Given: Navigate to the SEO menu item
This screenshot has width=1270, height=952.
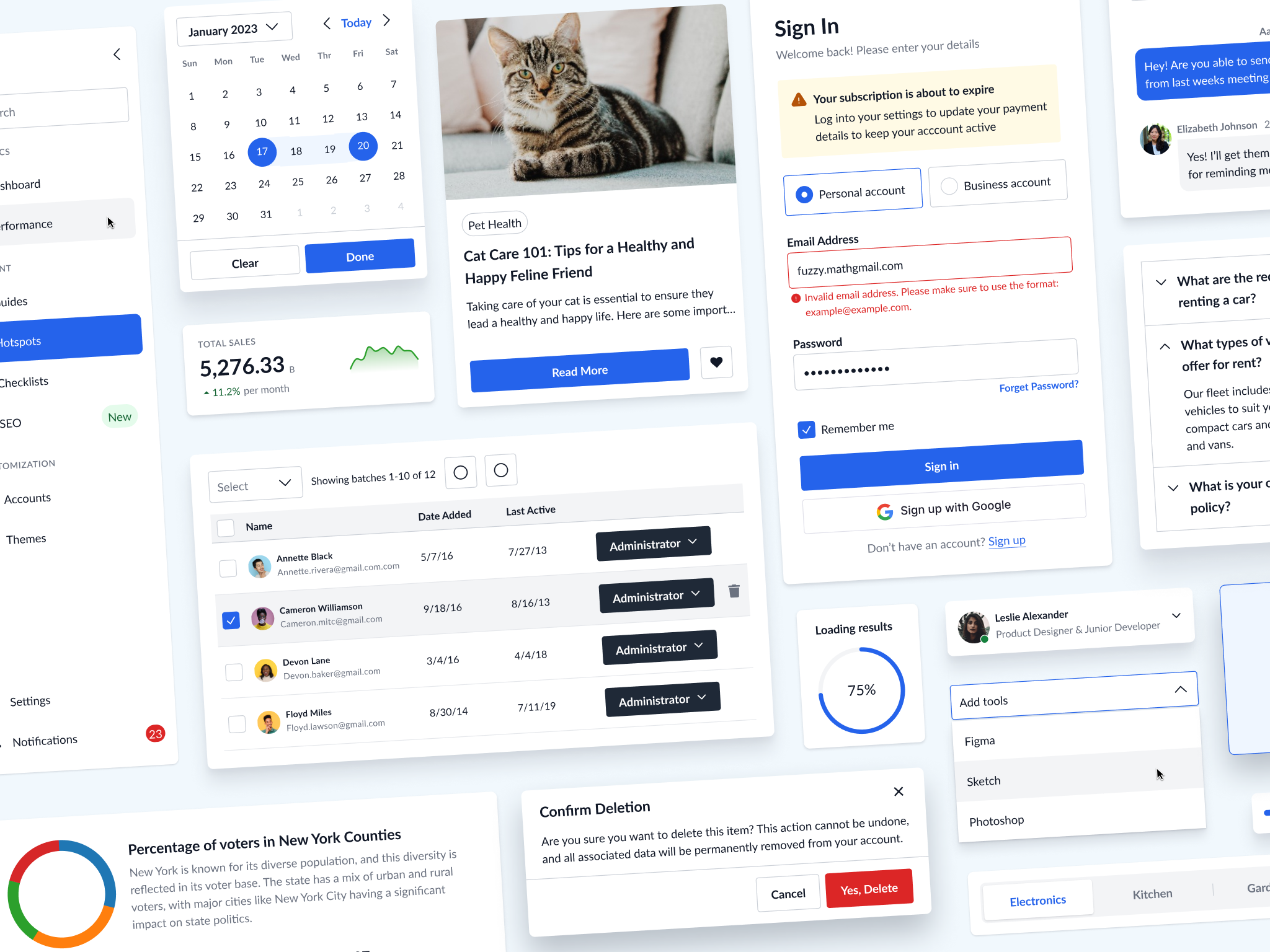Looking at the screenshot, I should point(19,421).
